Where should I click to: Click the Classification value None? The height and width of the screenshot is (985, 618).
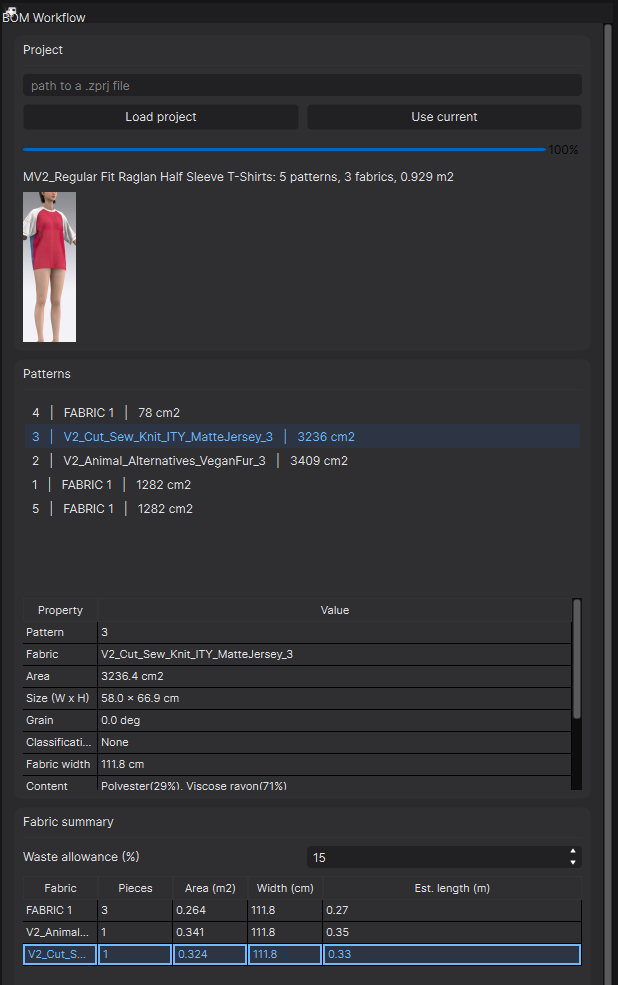[335, 742]
